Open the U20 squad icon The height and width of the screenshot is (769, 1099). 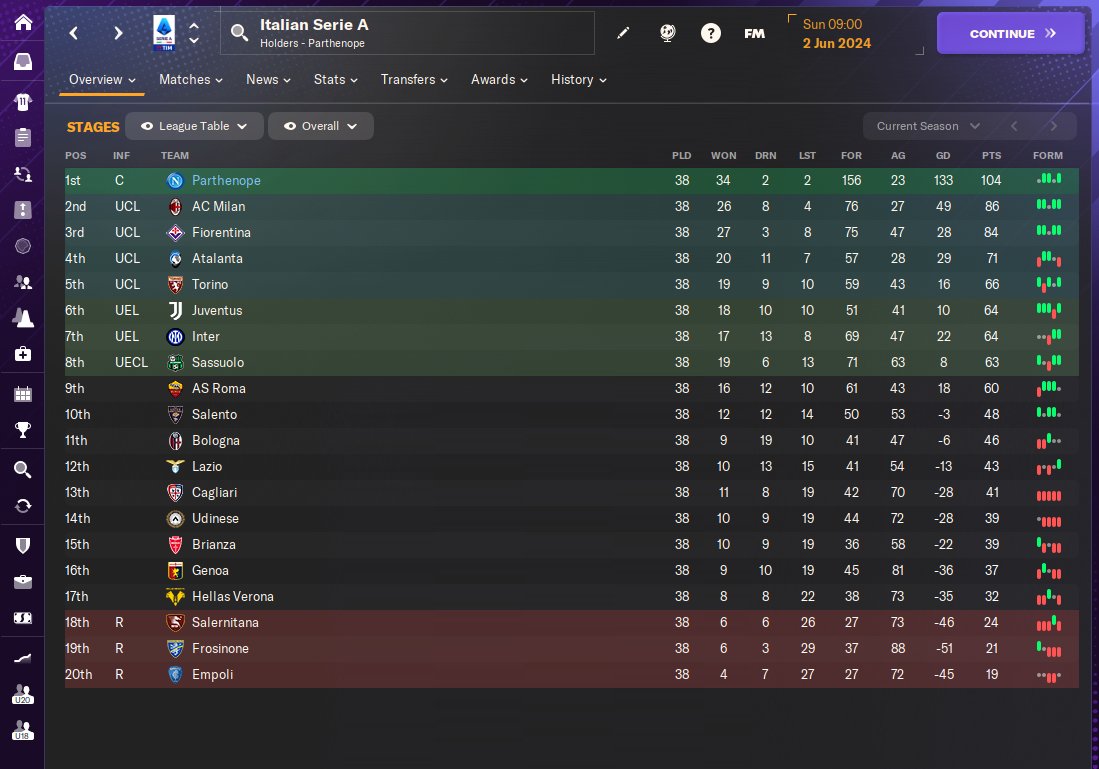22,694
